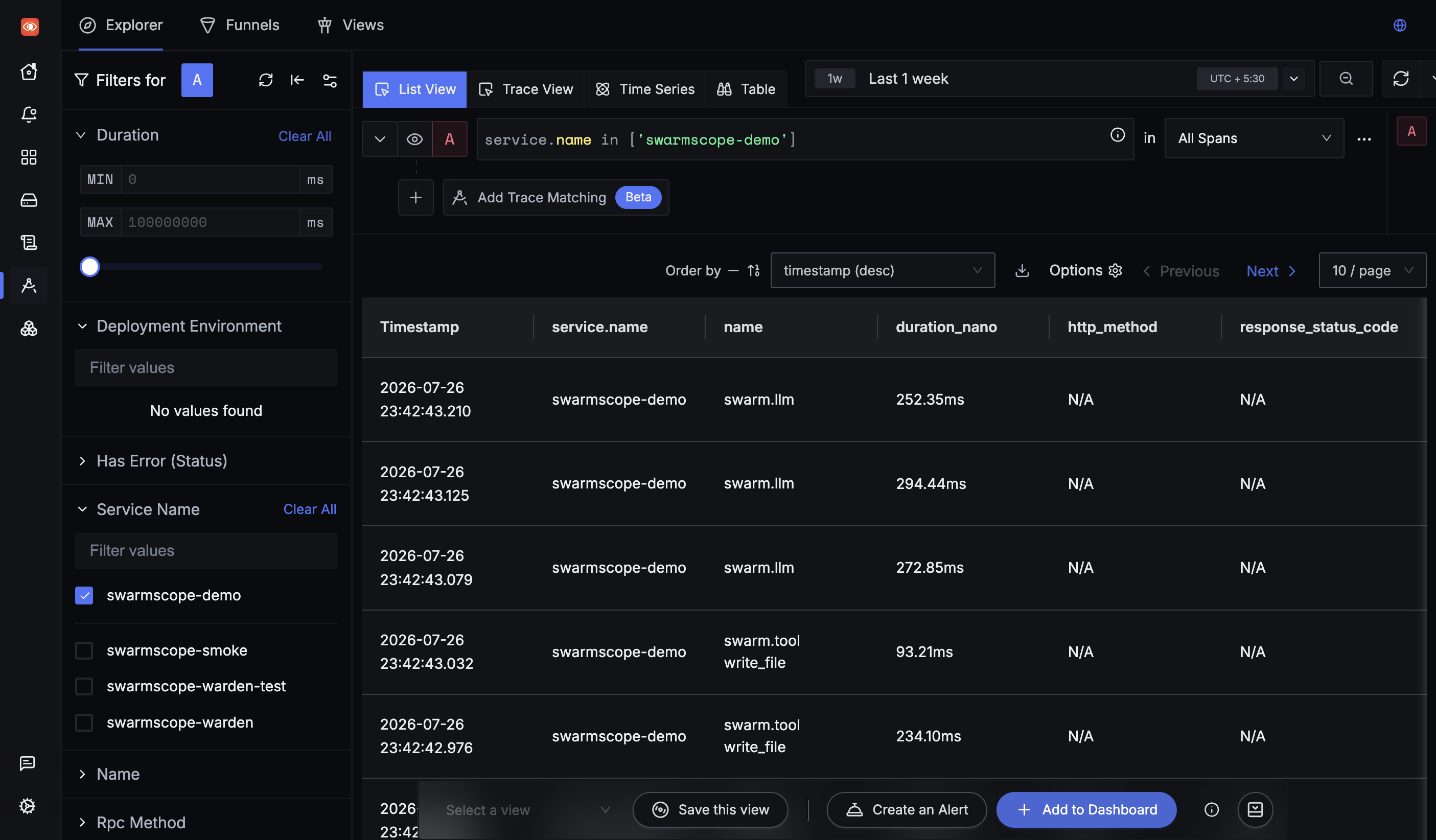Check the swarmscope-warden service checkbox

coord(84,722)
